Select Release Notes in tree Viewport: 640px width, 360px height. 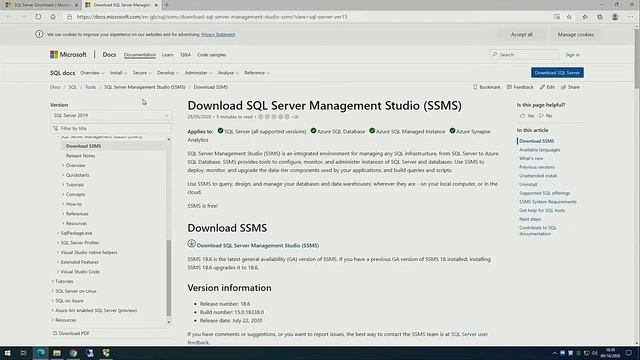pos(80,156)
